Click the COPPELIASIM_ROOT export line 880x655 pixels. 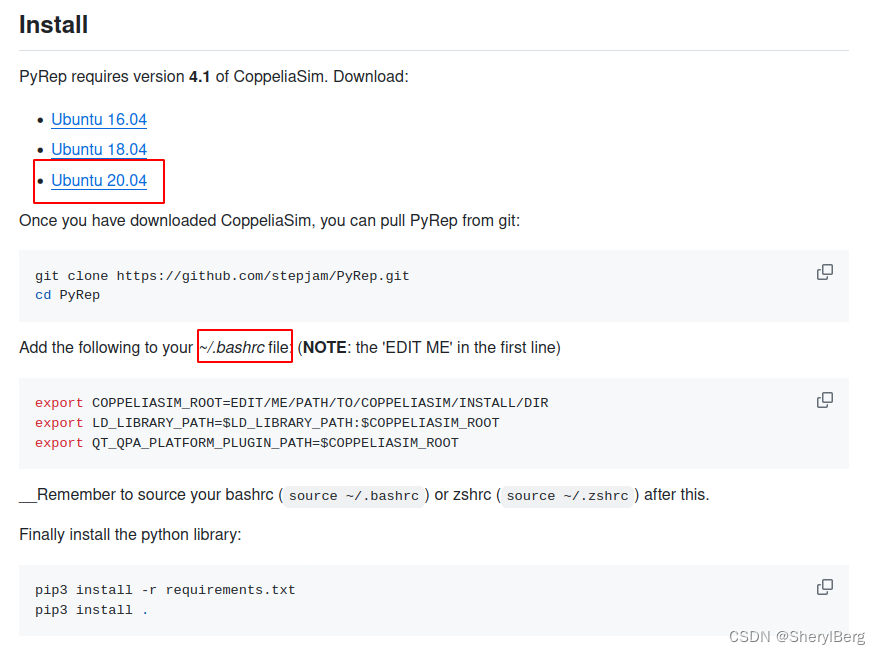[x=290, y=402]
